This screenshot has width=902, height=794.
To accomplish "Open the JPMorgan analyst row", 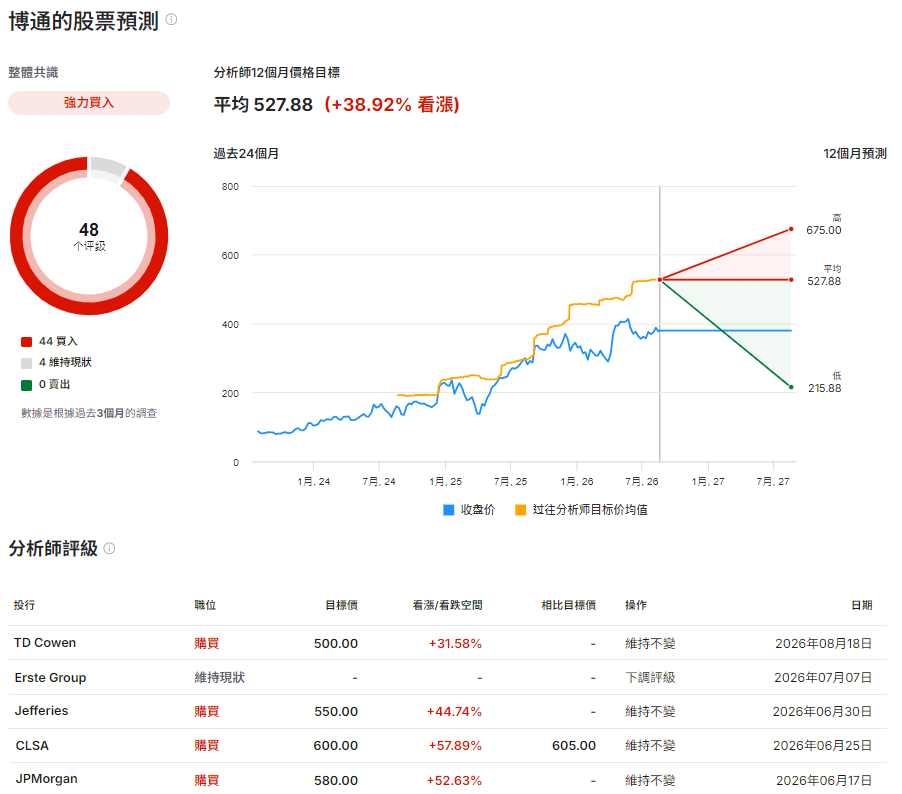I will (448, 780).
